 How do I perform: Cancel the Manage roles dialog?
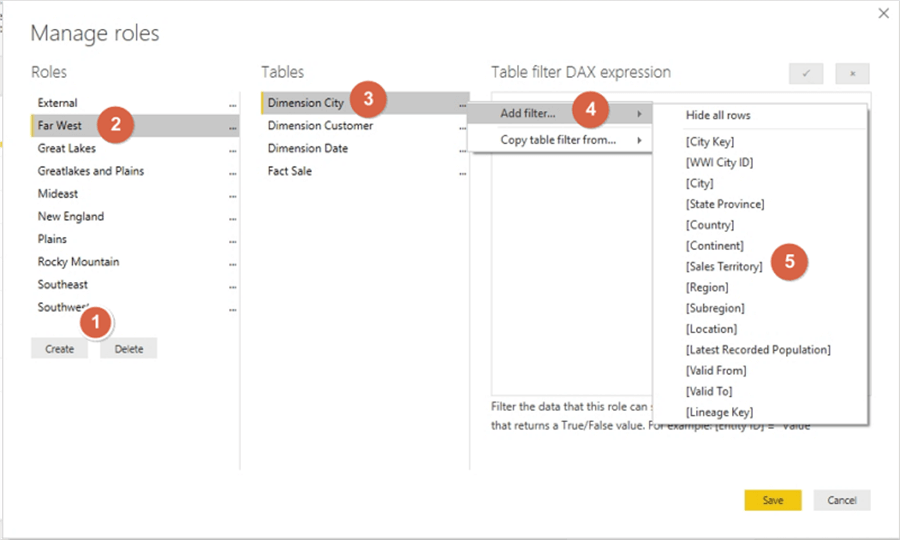(842, 500)
